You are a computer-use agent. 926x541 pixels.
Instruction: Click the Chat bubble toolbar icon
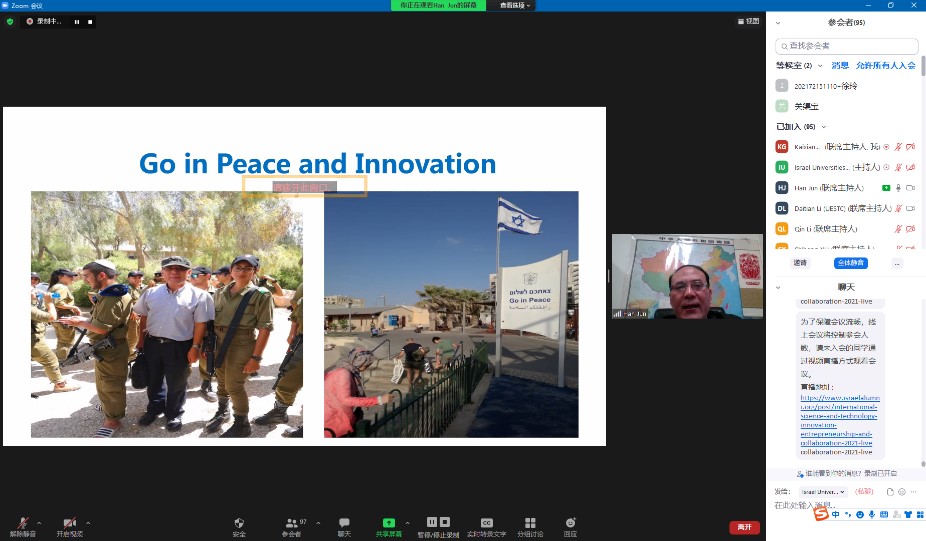coord(344,523)
